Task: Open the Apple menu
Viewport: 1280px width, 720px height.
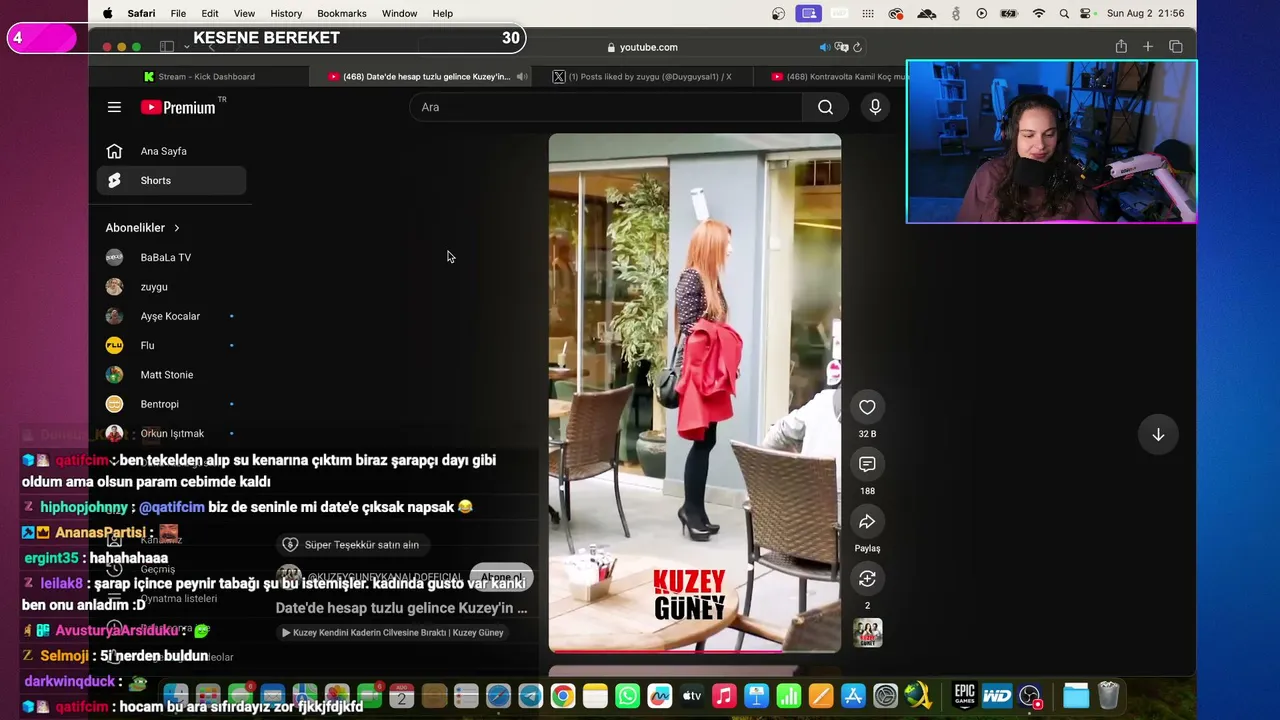Action: tap(107, 13)
